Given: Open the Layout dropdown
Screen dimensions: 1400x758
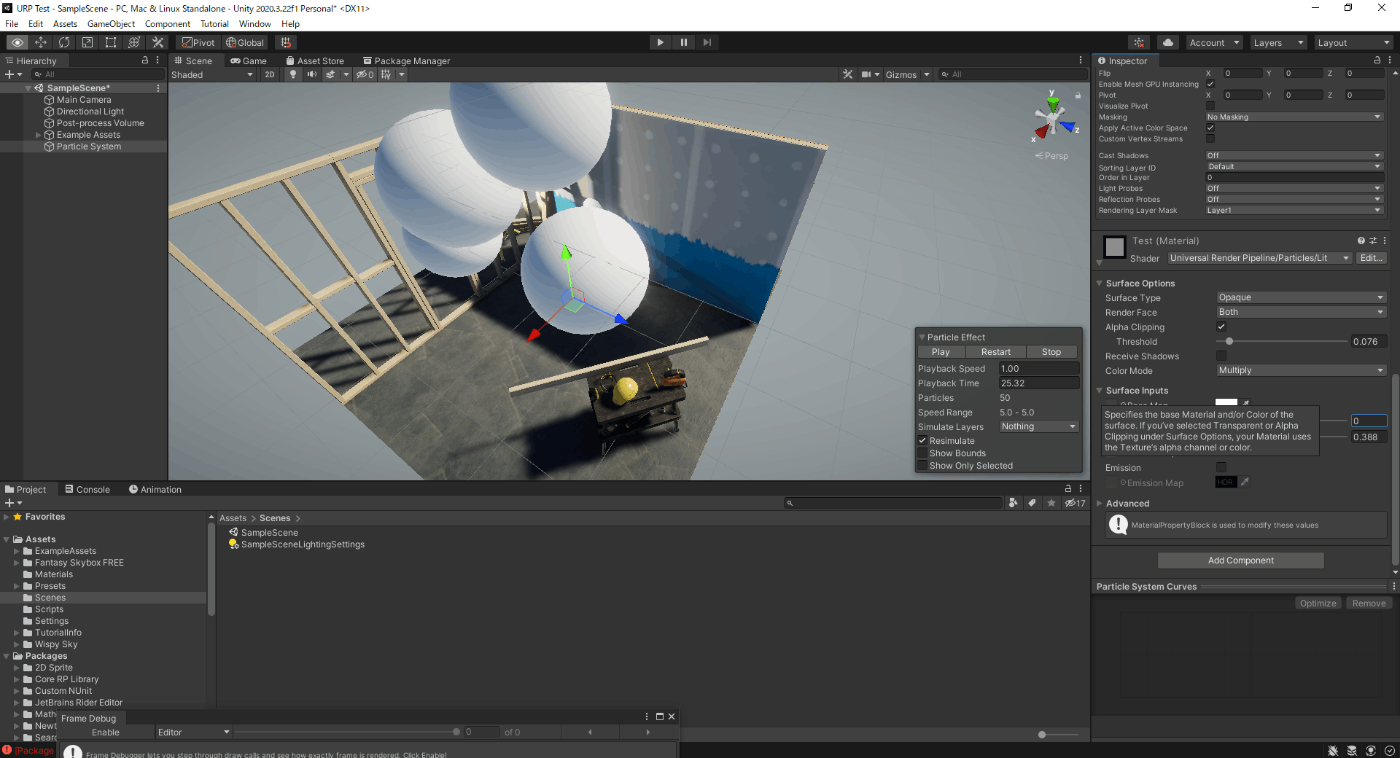Looking at the screenshot, I should click(1352, 43).
